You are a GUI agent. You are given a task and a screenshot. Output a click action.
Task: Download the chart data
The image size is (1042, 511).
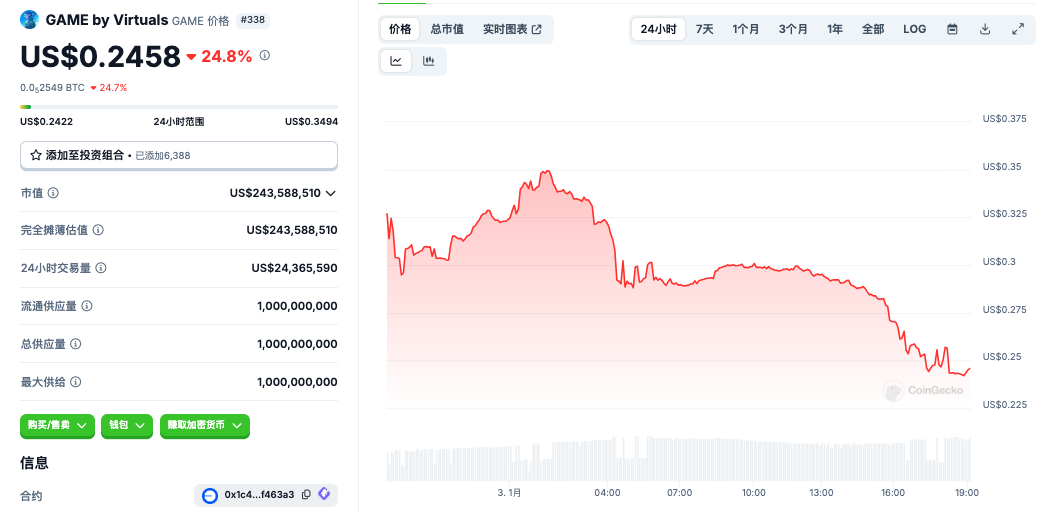point(985,29)
